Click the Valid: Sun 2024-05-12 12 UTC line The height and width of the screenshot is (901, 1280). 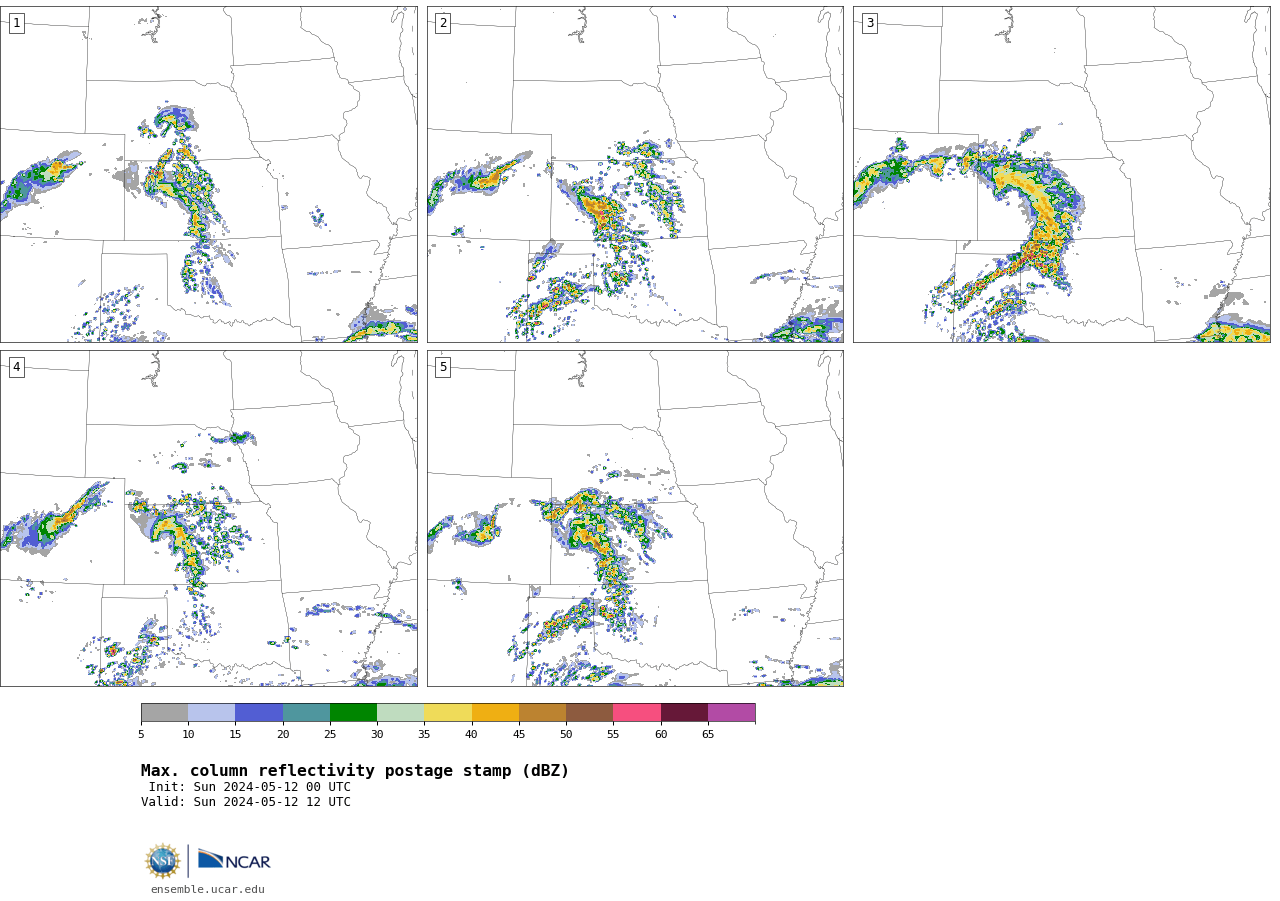tap(246, 802)
